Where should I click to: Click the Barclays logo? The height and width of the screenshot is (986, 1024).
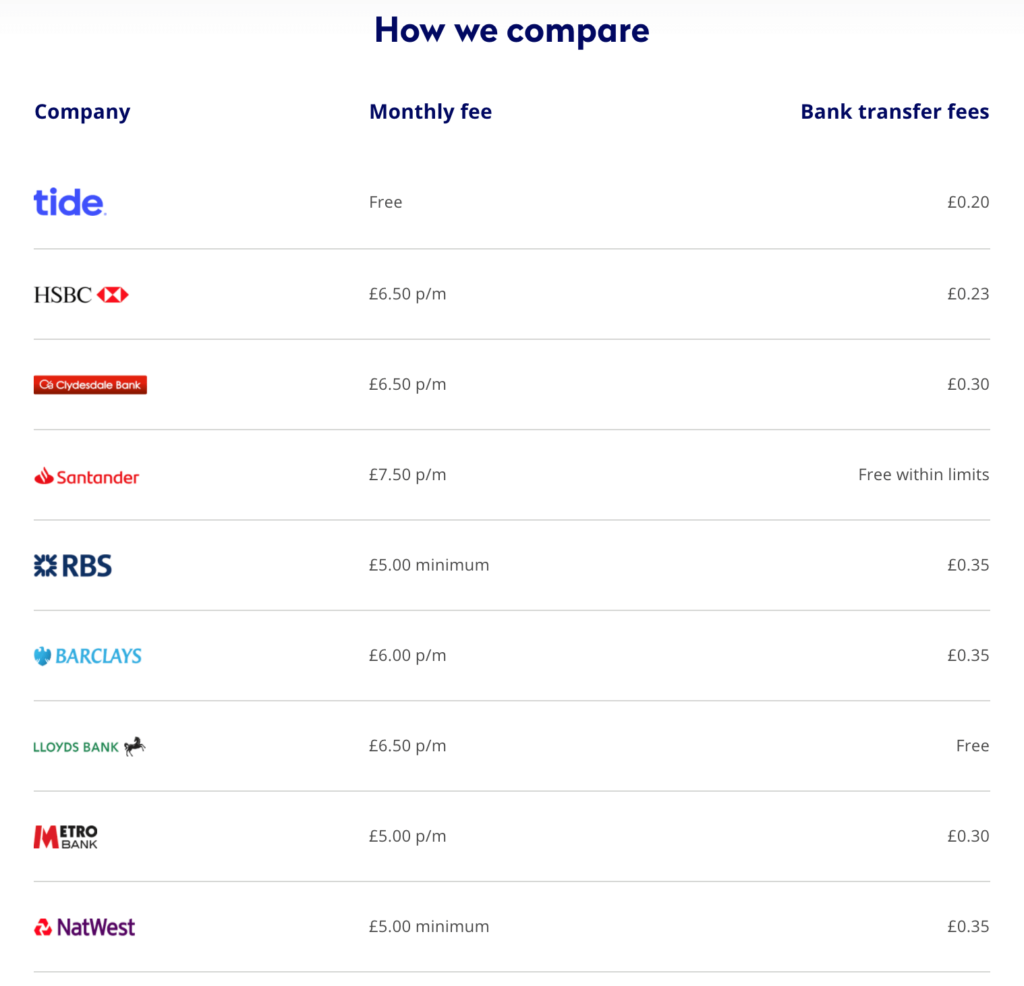coord(88,656)
